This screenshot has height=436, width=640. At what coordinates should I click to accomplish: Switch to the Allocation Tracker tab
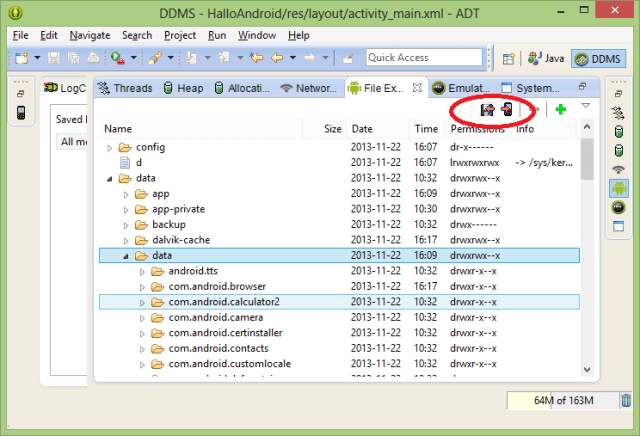tap(242, 88)
